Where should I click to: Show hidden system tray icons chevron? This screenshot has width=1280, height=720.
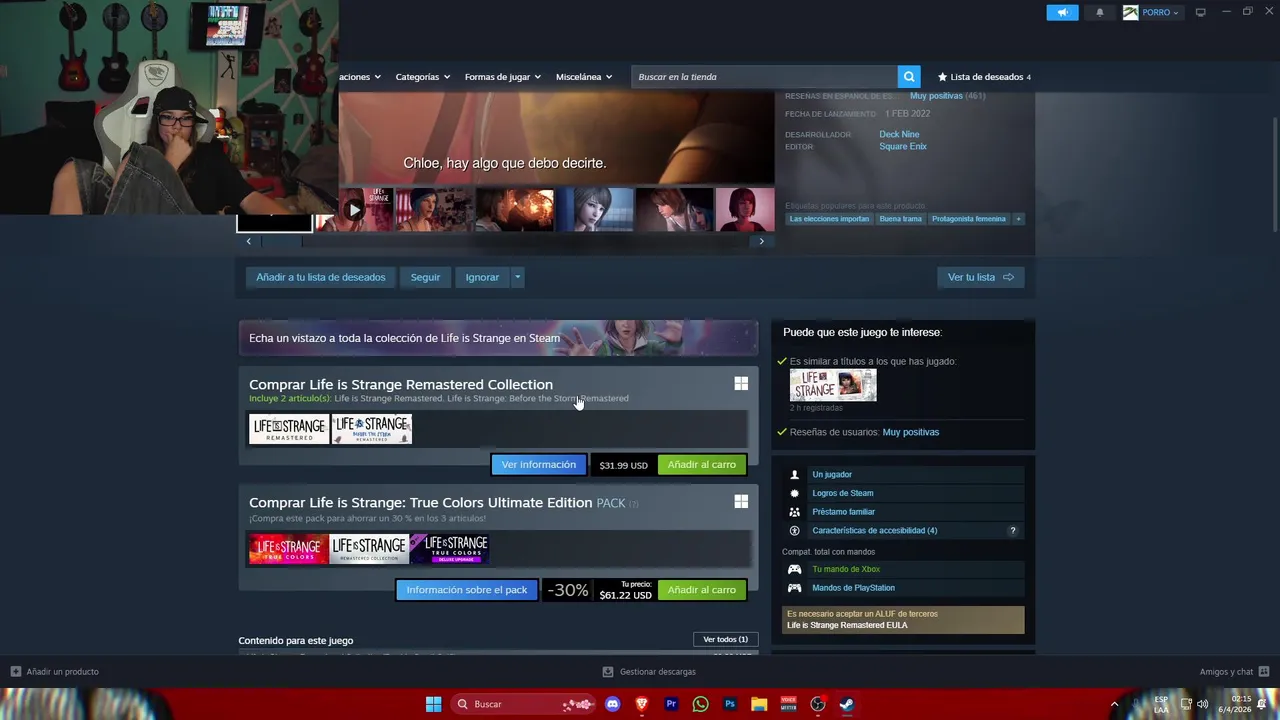click(1114, 704)
